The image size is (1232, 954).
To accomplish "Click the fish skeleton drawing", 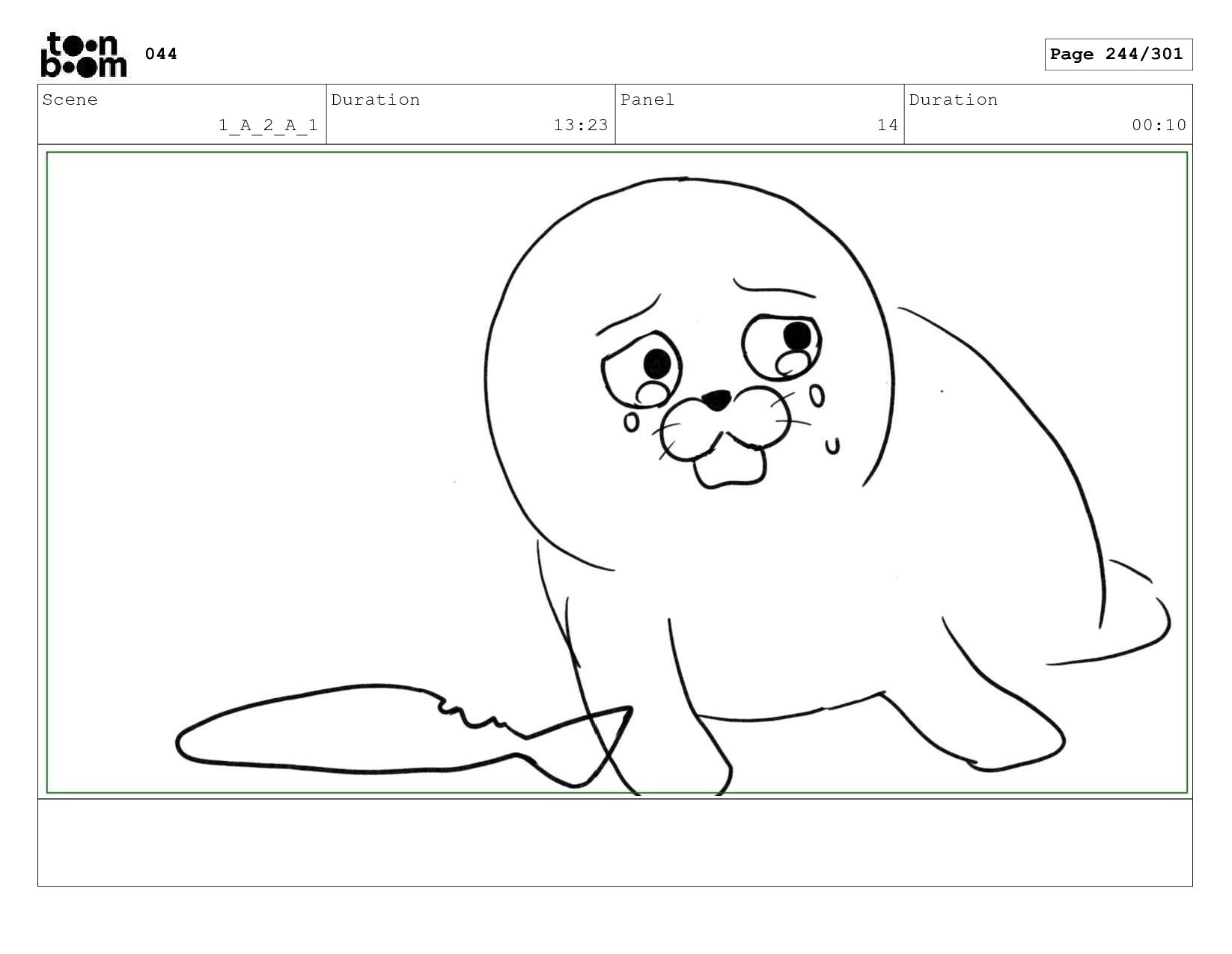I will (x=404, y=735).
